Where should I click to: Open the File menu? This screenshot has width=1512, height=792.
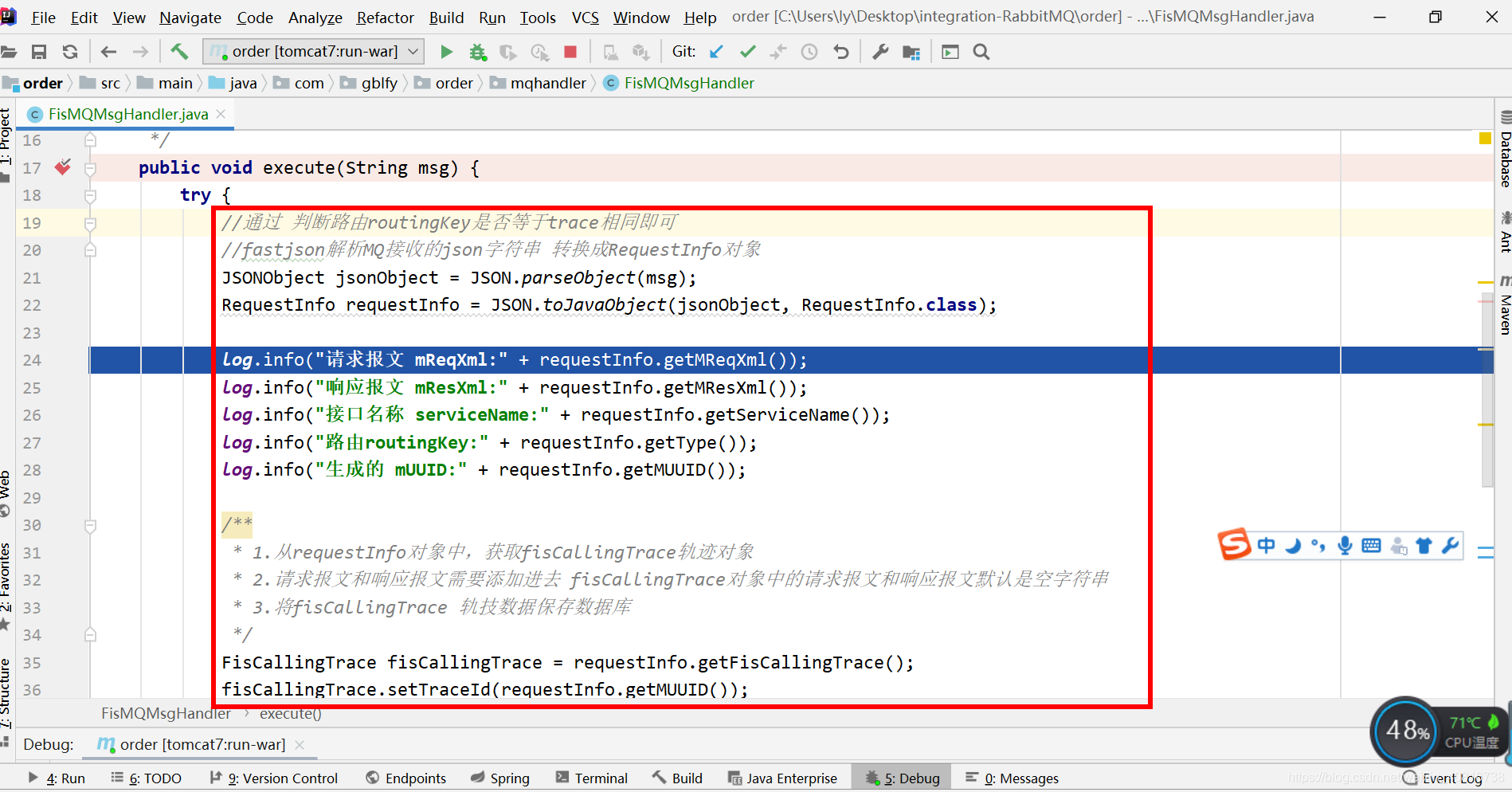[x=43, y=18]
